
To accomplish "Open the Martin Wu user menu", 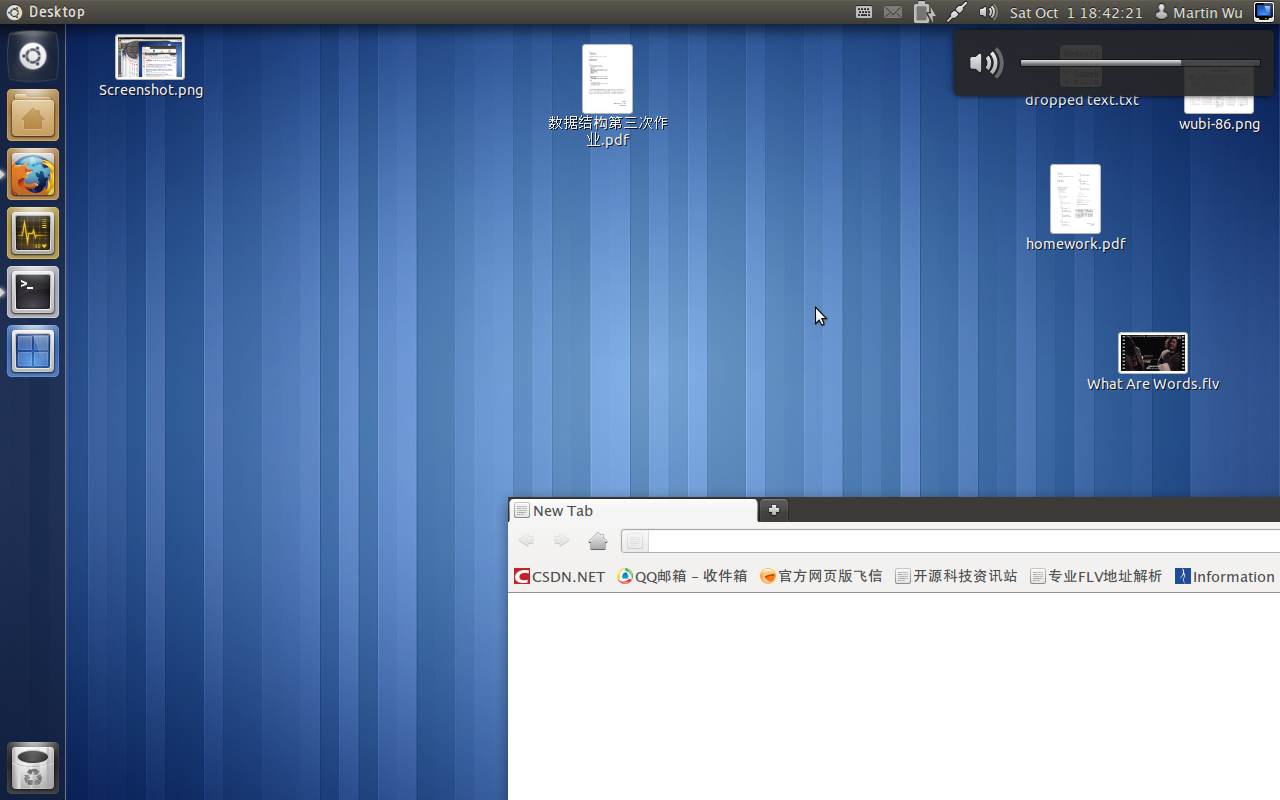I will tap(1198, 12).
